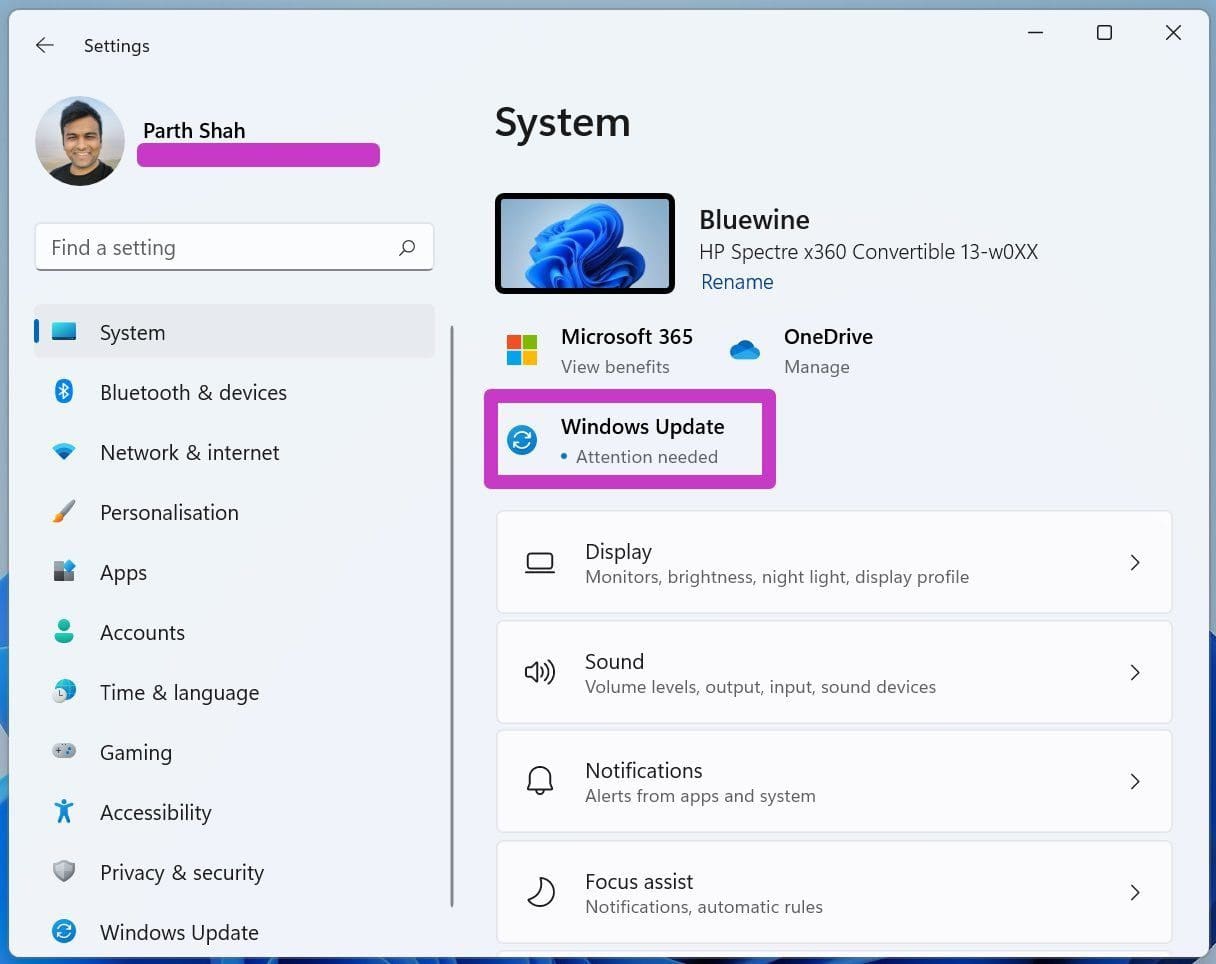The width and height of the screenshot is (1216, 964).
Task: Open the Sound settings chevron
Action: (1135, 672)
